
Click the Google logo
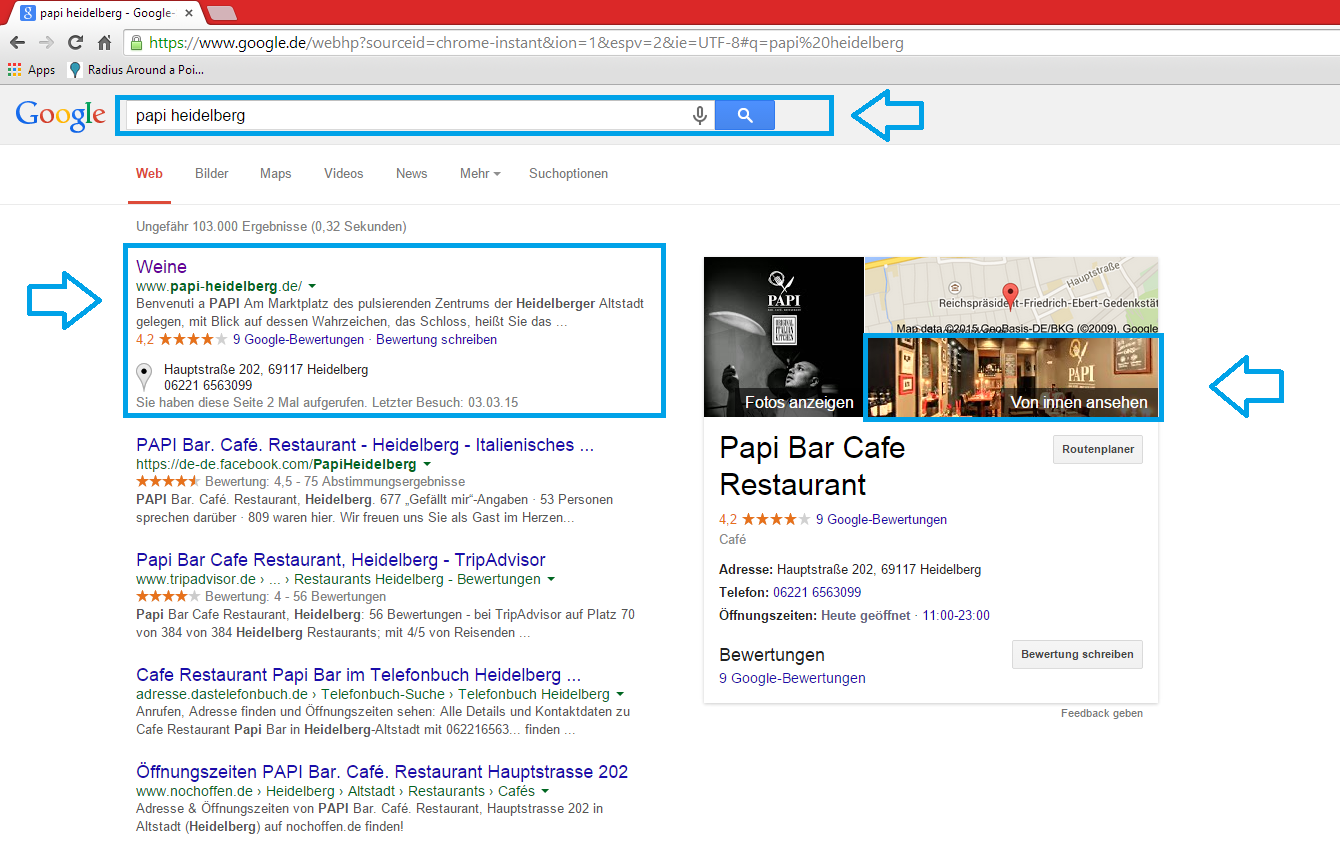(60, 115)
